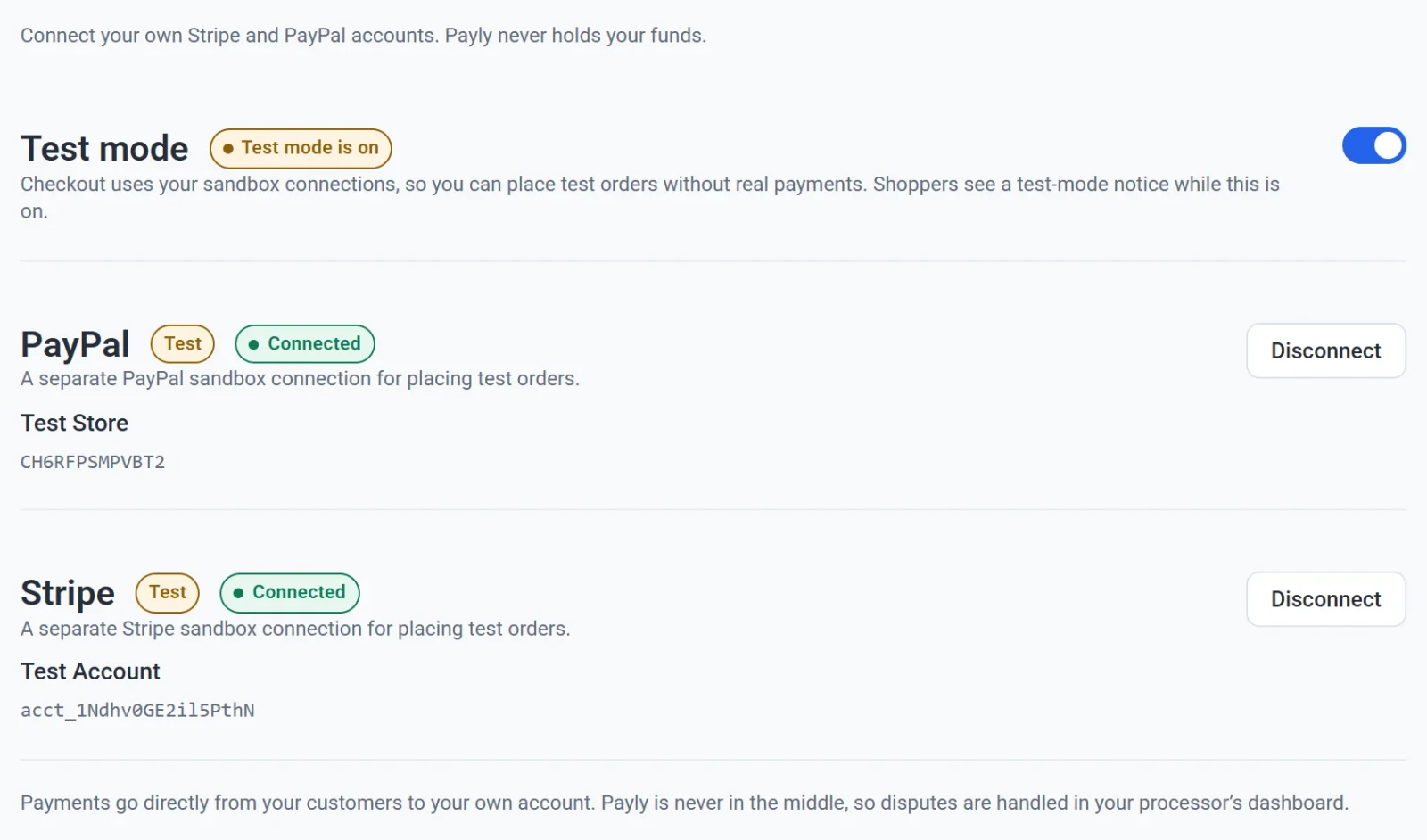Image resolution: width=1427 pixels, height=840 pixels.
Task: Select Stripe account ID acct_1Ndhv0GE2il5PthN
Action: click(137, 710)
